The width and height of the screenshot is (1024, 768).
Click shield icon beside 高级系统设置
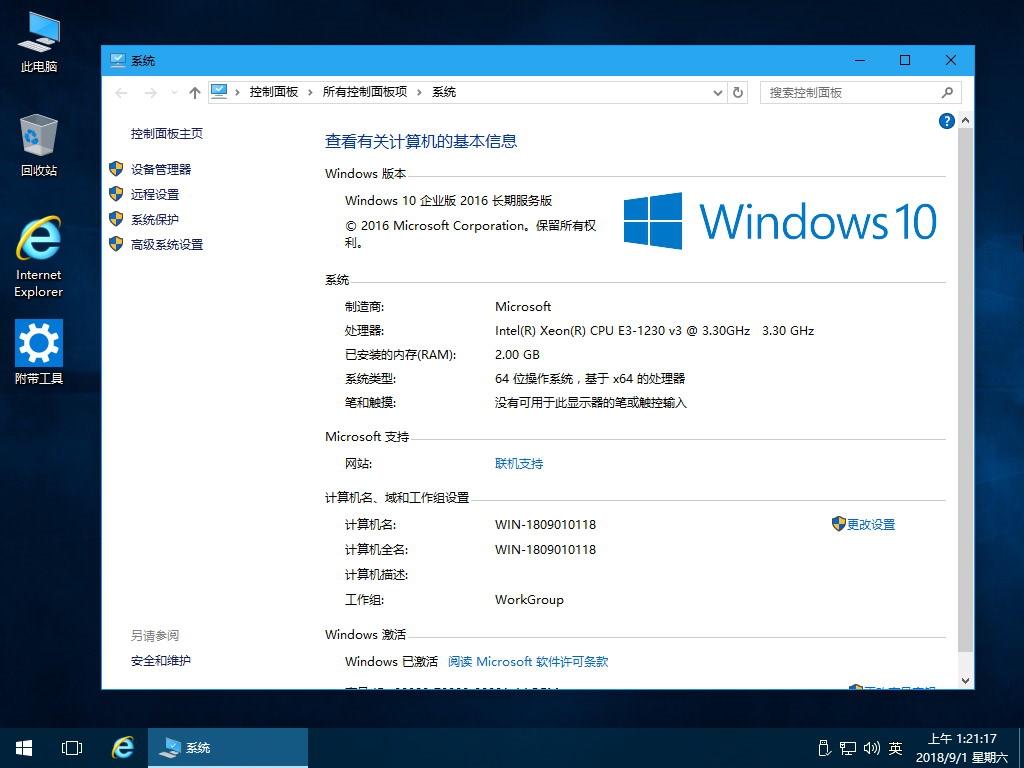116,244
